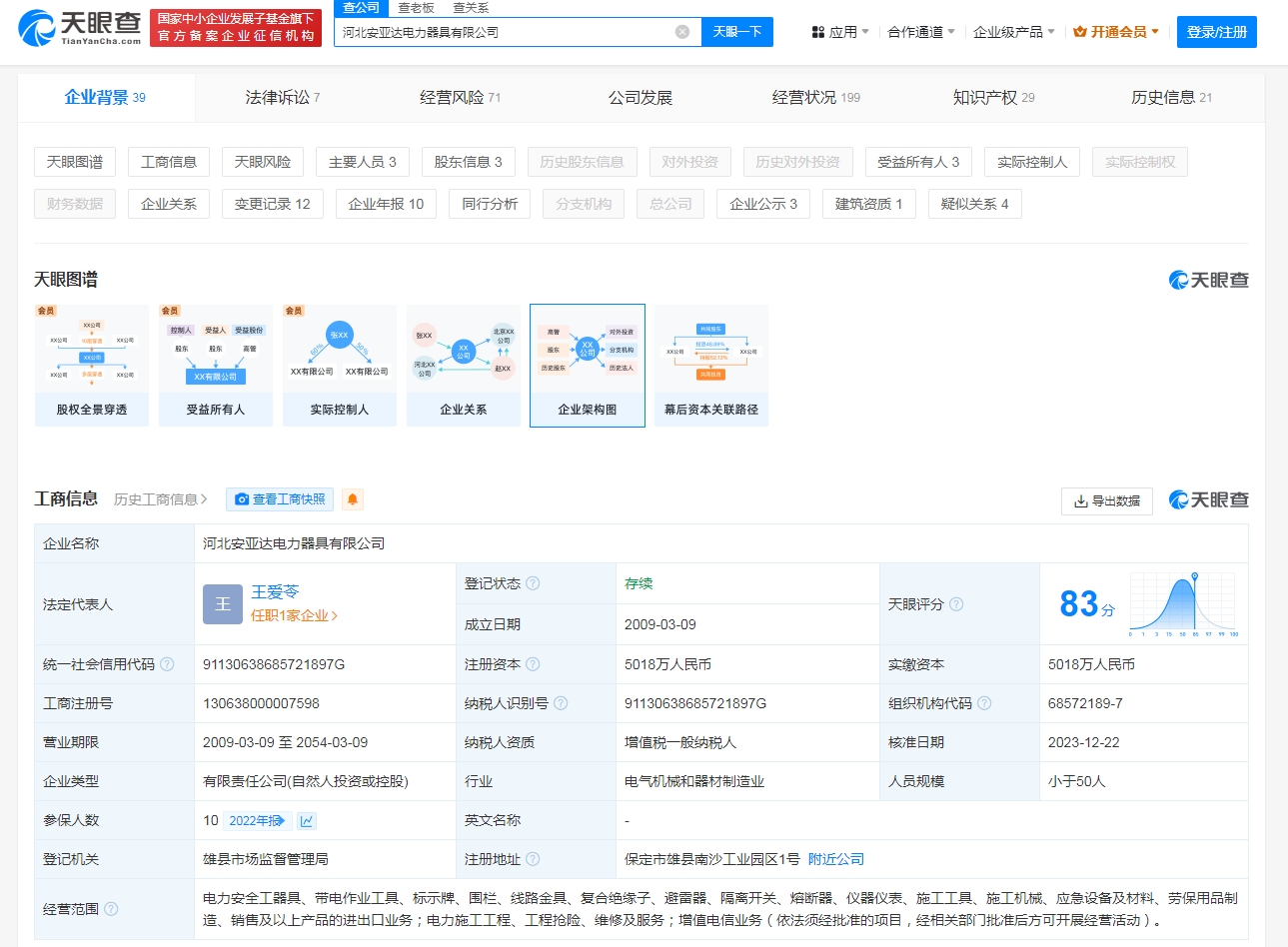Select the 企业背景 tab
Screen dimensions: 1288x947
106,98
